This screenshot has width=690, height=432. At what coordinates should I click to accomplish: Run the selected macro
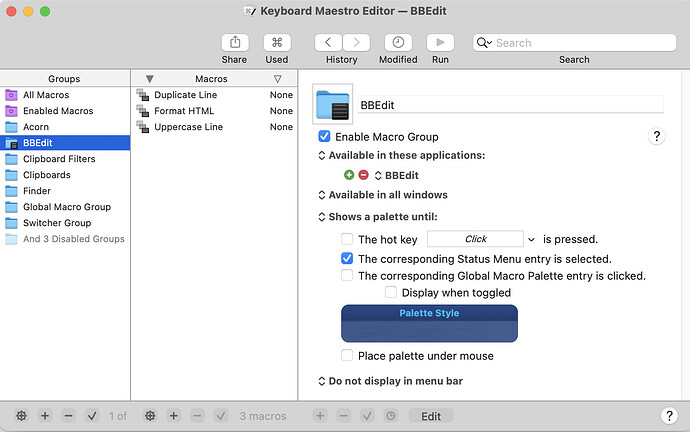tap(440, 43)
